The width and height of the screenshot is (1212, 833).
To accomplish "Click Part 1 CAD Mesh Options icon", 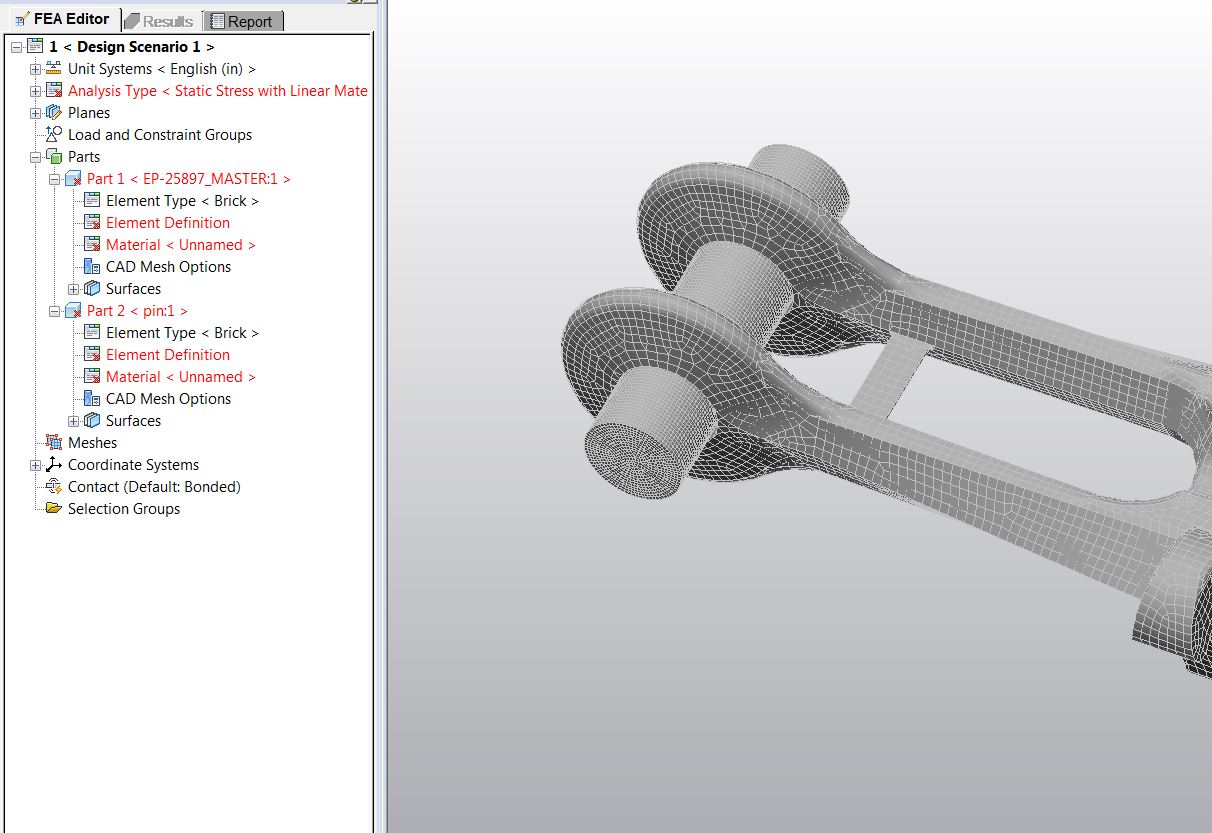I will tap(92, 266).
